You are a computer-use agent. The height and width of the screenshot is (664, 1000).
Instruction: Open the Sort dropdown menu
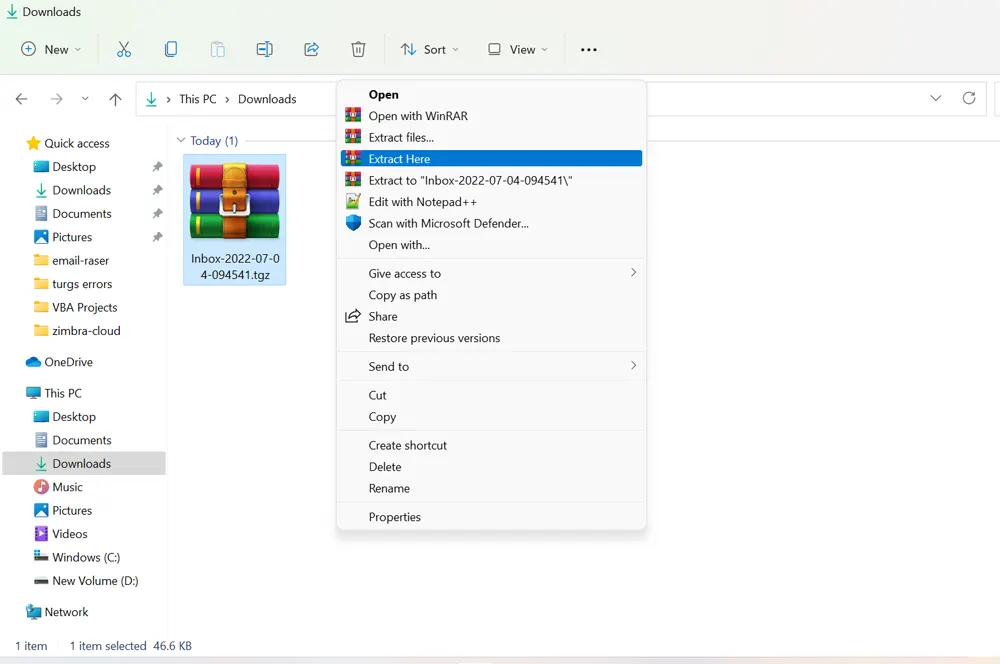[x=429, y=49]
